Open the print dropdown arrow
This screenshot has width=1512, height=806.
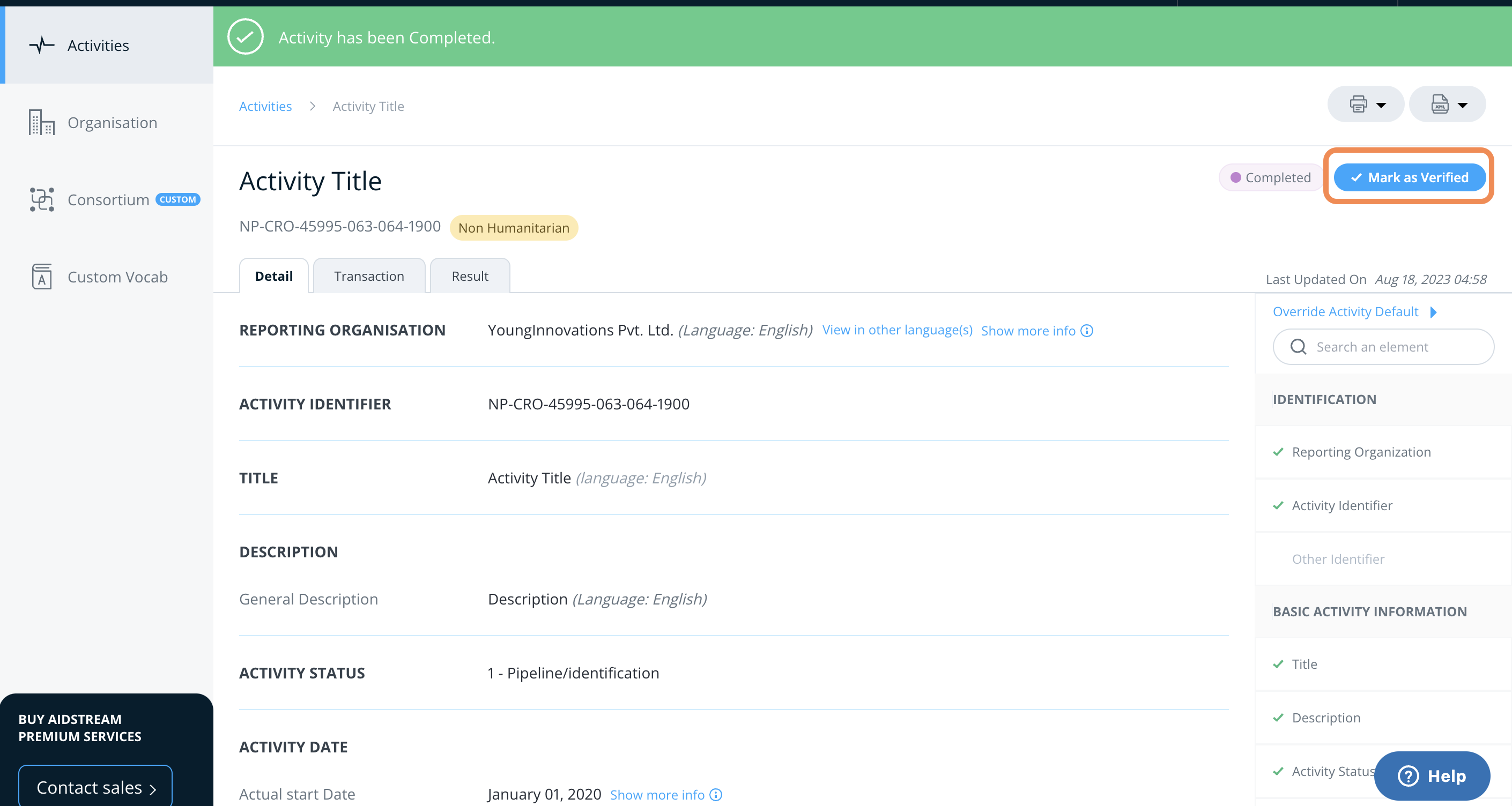point(1381,105)
